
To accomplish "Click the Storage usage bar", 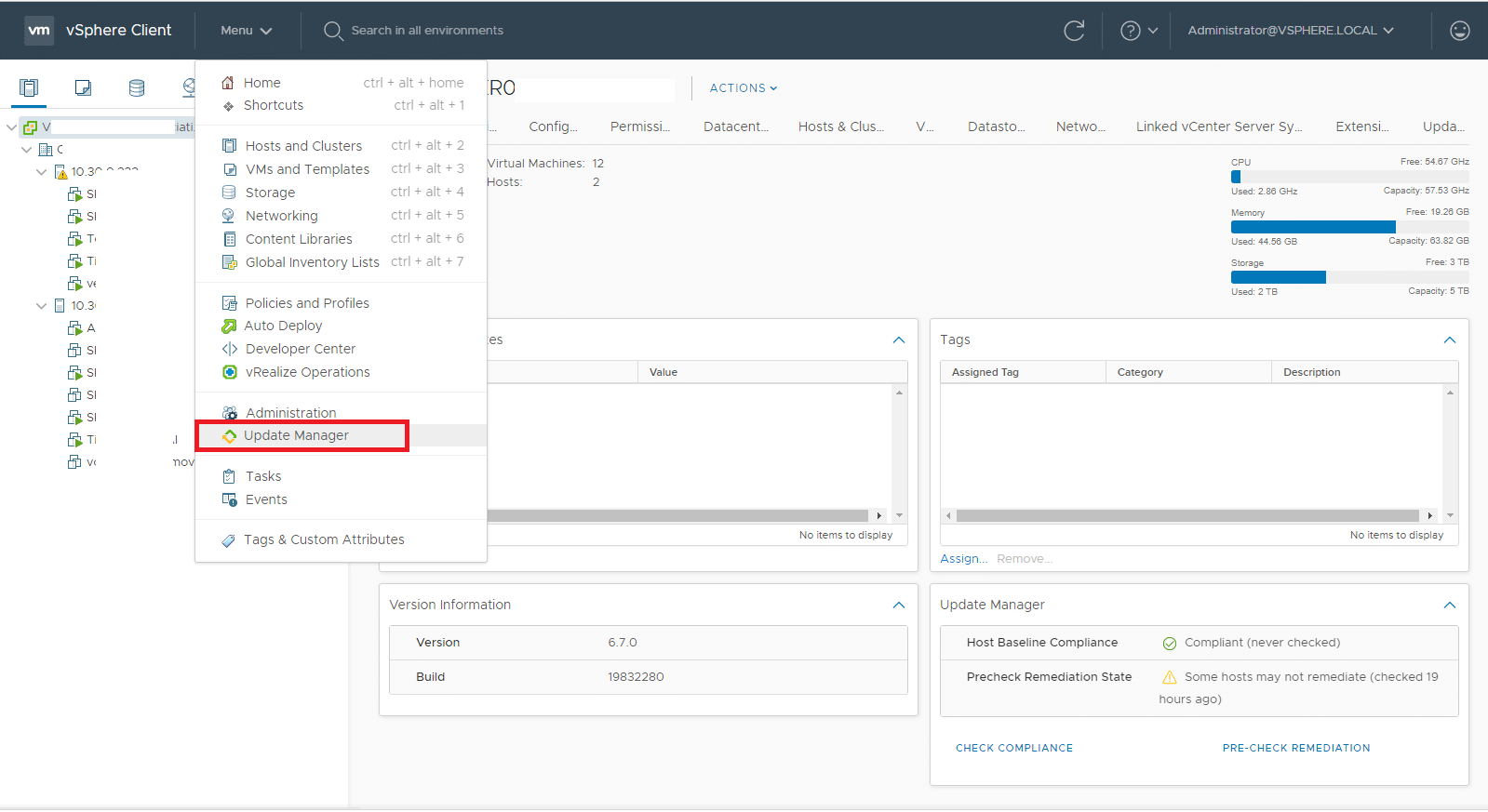I will 1350,277.
